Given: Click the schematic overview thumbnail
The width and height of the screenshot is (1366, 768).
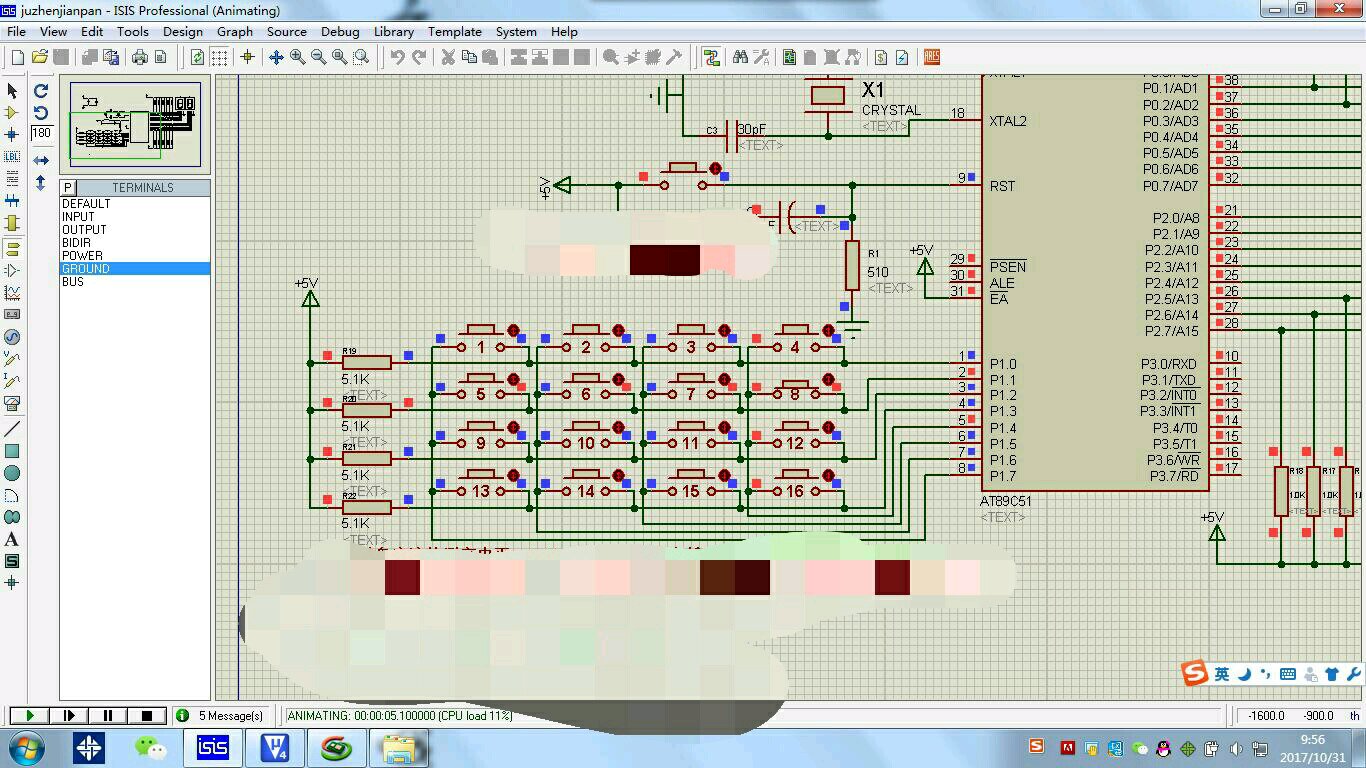Looking at the screenshot, I should [x=135, y=125].
